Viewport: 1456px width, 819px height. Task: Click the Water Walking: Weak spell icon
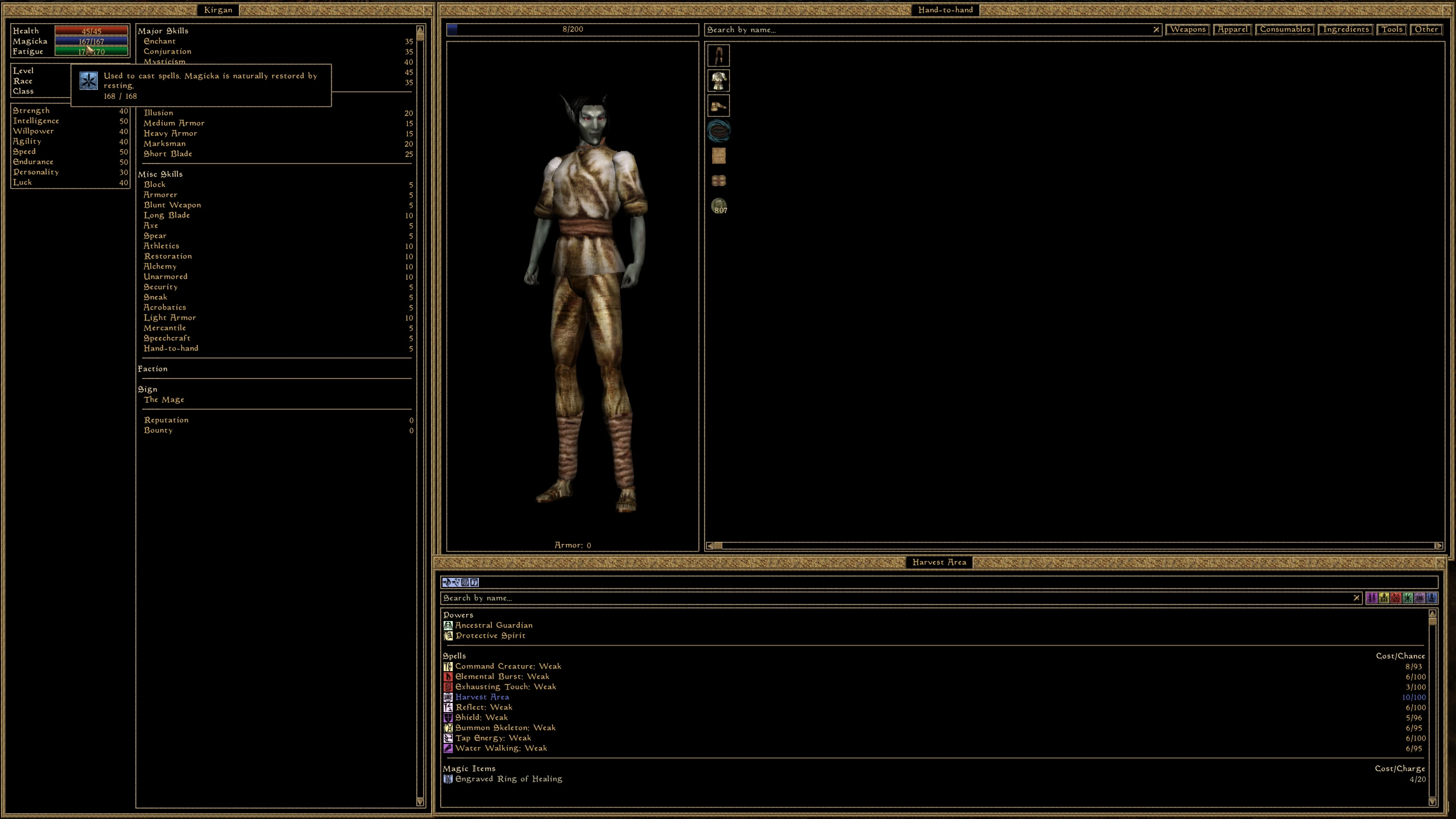click(x=448, y=748)
